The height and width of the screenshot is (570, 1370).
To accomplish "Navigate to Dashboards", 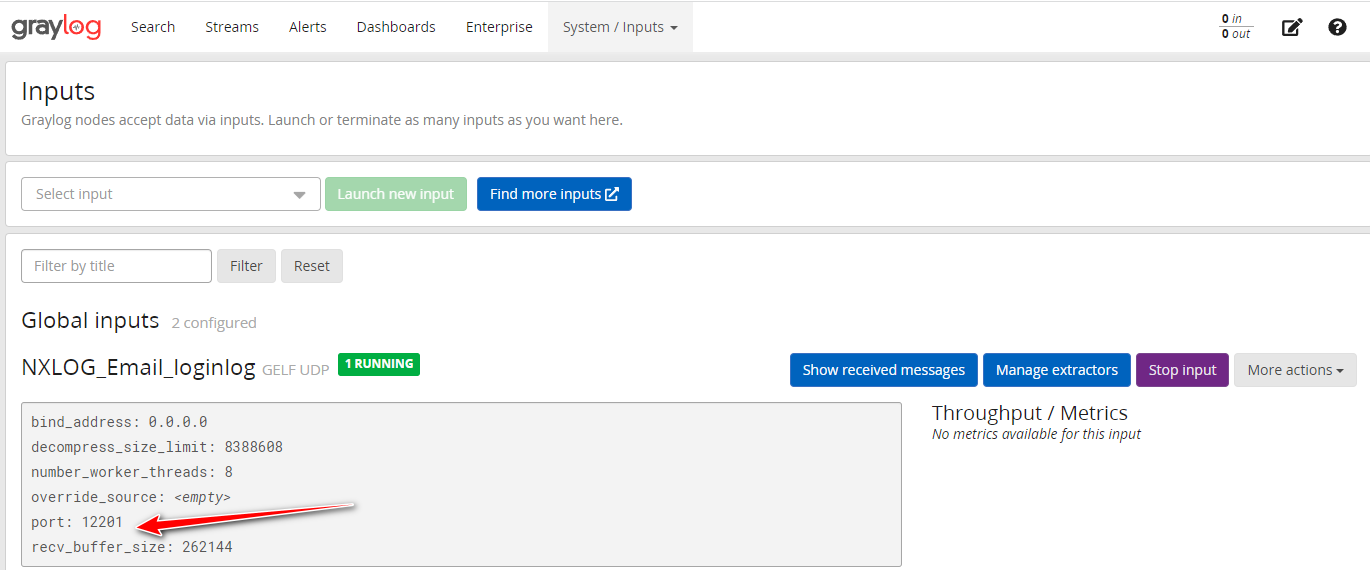I will pos(396,27).
